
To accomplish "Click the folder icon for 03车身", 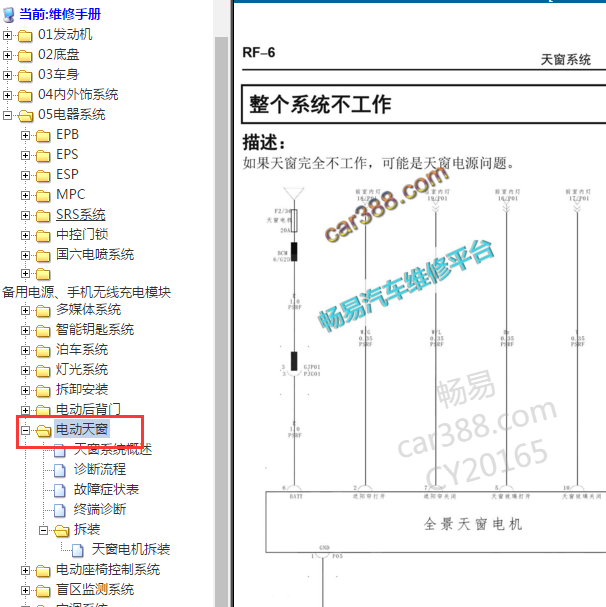I will tap(25, 75).
